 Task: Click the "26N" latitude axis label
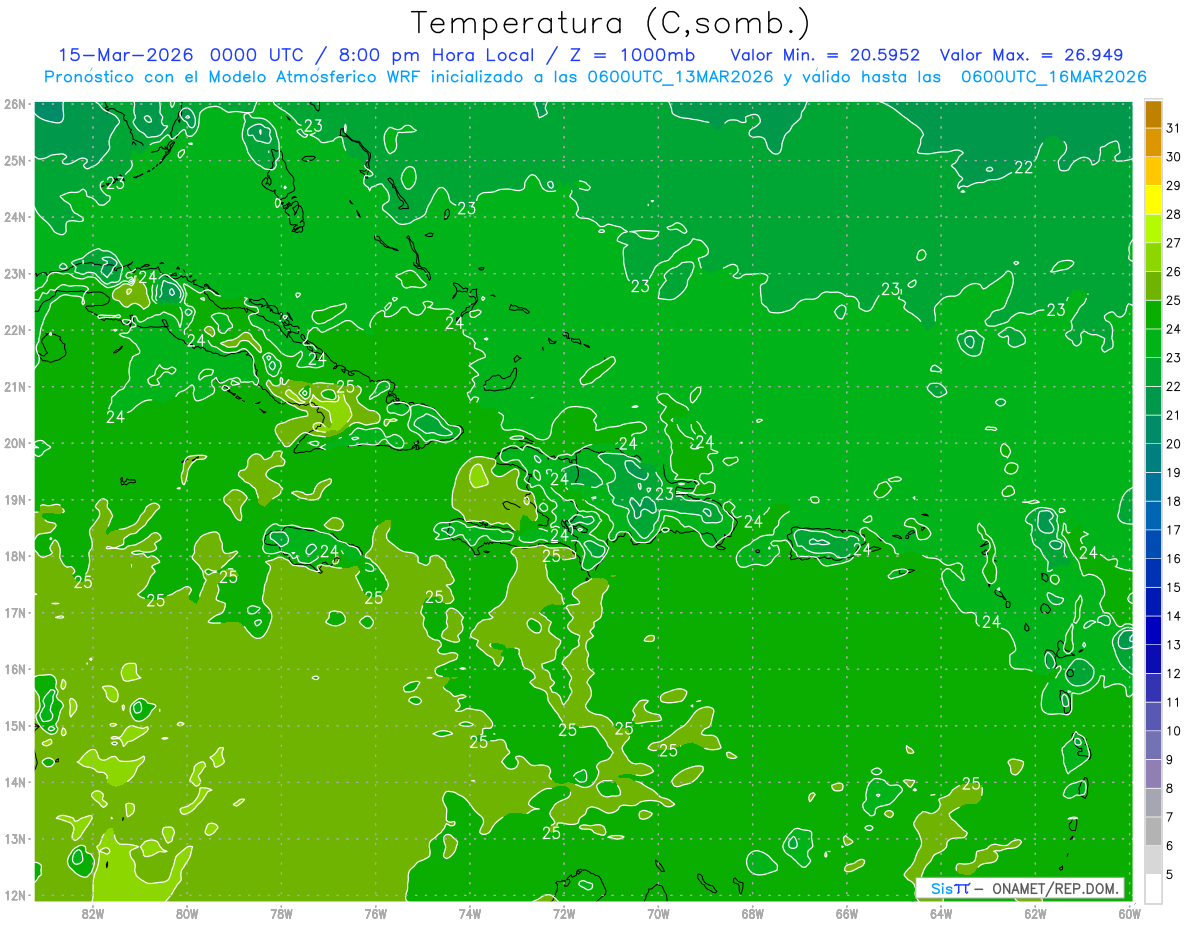(14, 103)
